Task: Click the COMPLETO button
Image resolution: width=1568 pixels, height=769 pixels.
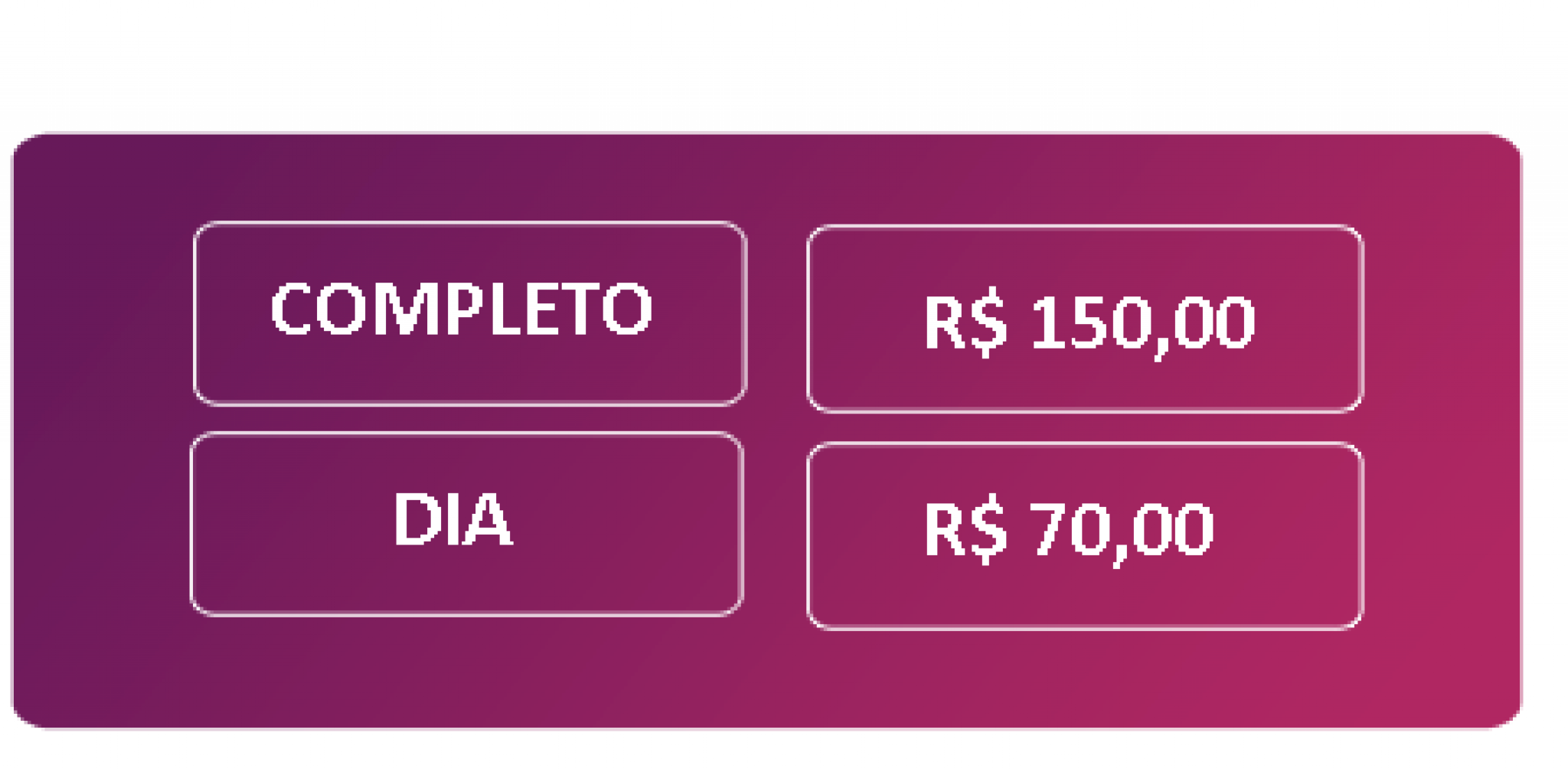Action: [469, 313]
